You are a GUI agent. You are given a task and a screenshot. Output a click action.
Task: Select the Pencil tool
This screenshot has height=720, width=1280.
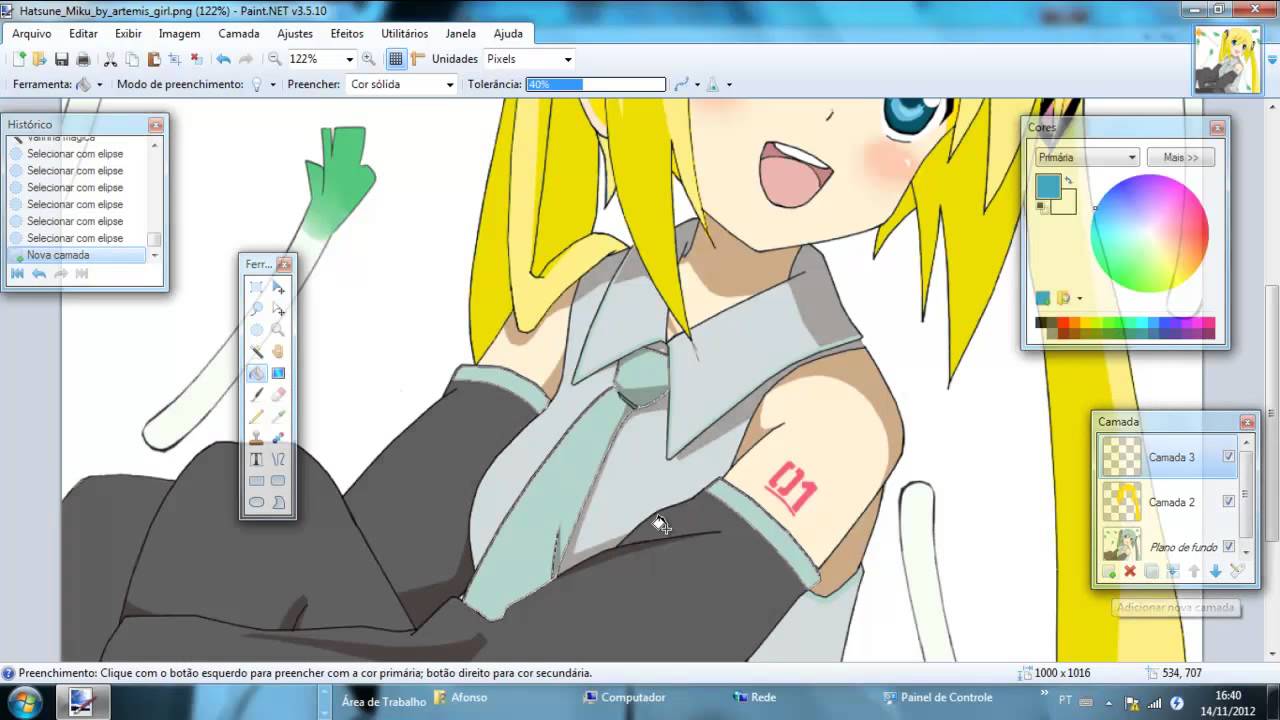tap(257, 416)
